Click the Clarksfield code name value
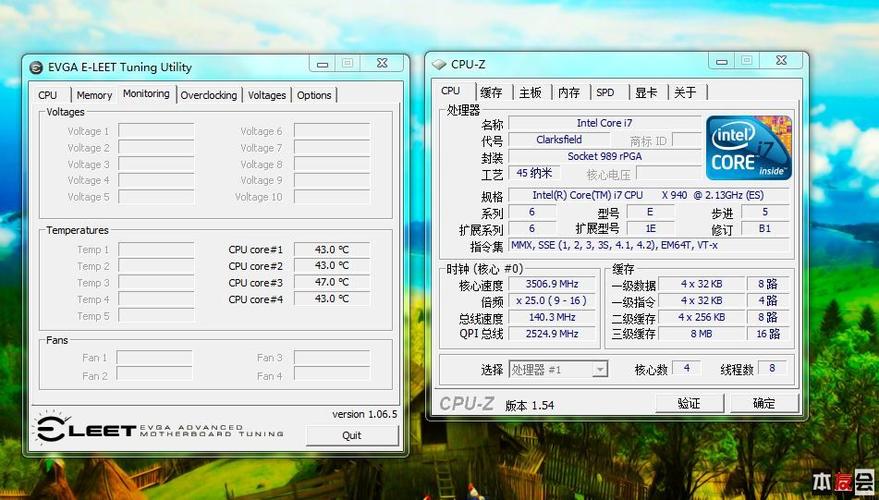 [x=559, y=140]
